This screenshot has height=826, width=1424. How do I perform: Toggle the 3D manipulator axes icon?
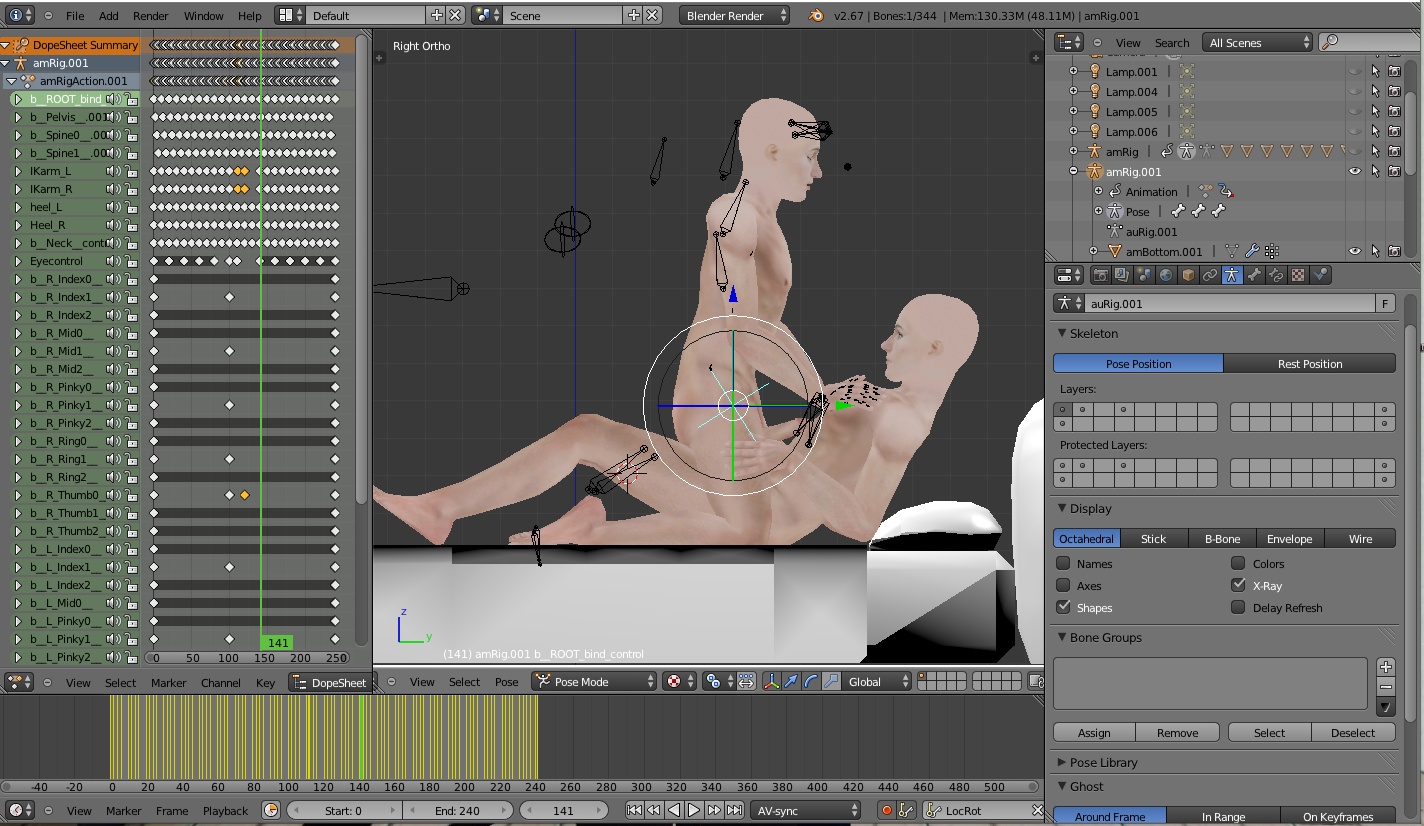[772, 682]
